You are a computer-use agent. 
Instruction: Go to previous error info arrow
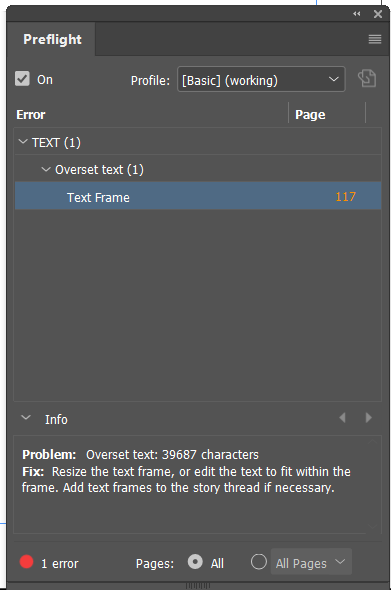[x=342, y=418]
